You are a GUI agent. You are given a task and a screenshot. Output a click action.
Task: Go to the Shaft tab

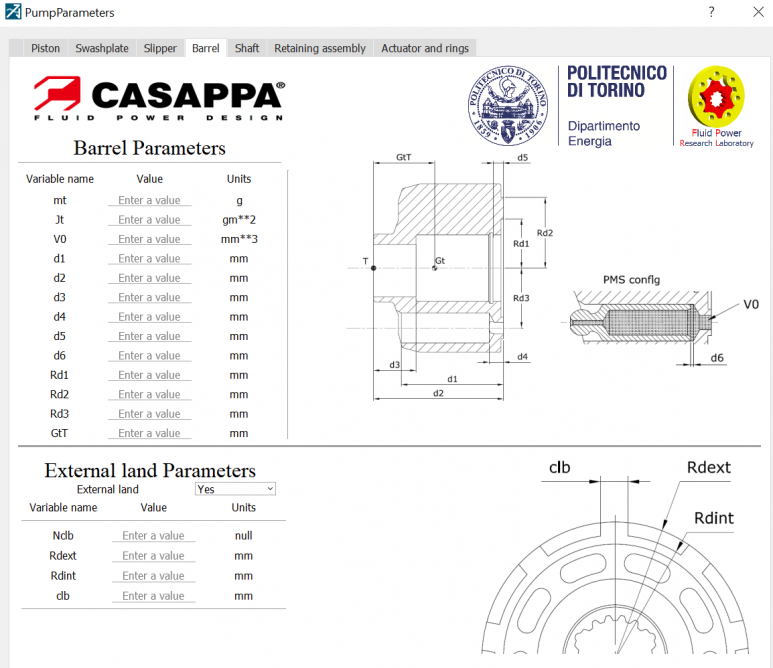[246, 48]
